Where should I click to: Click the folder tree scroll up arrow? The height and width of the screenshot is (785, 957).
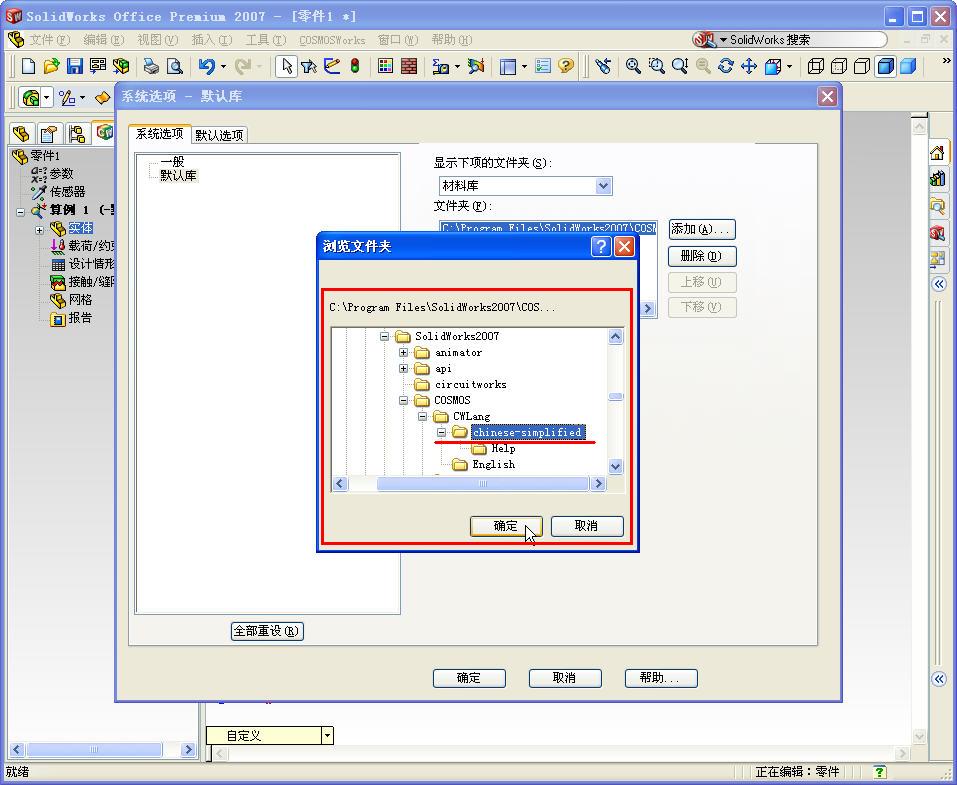point(615,336)
